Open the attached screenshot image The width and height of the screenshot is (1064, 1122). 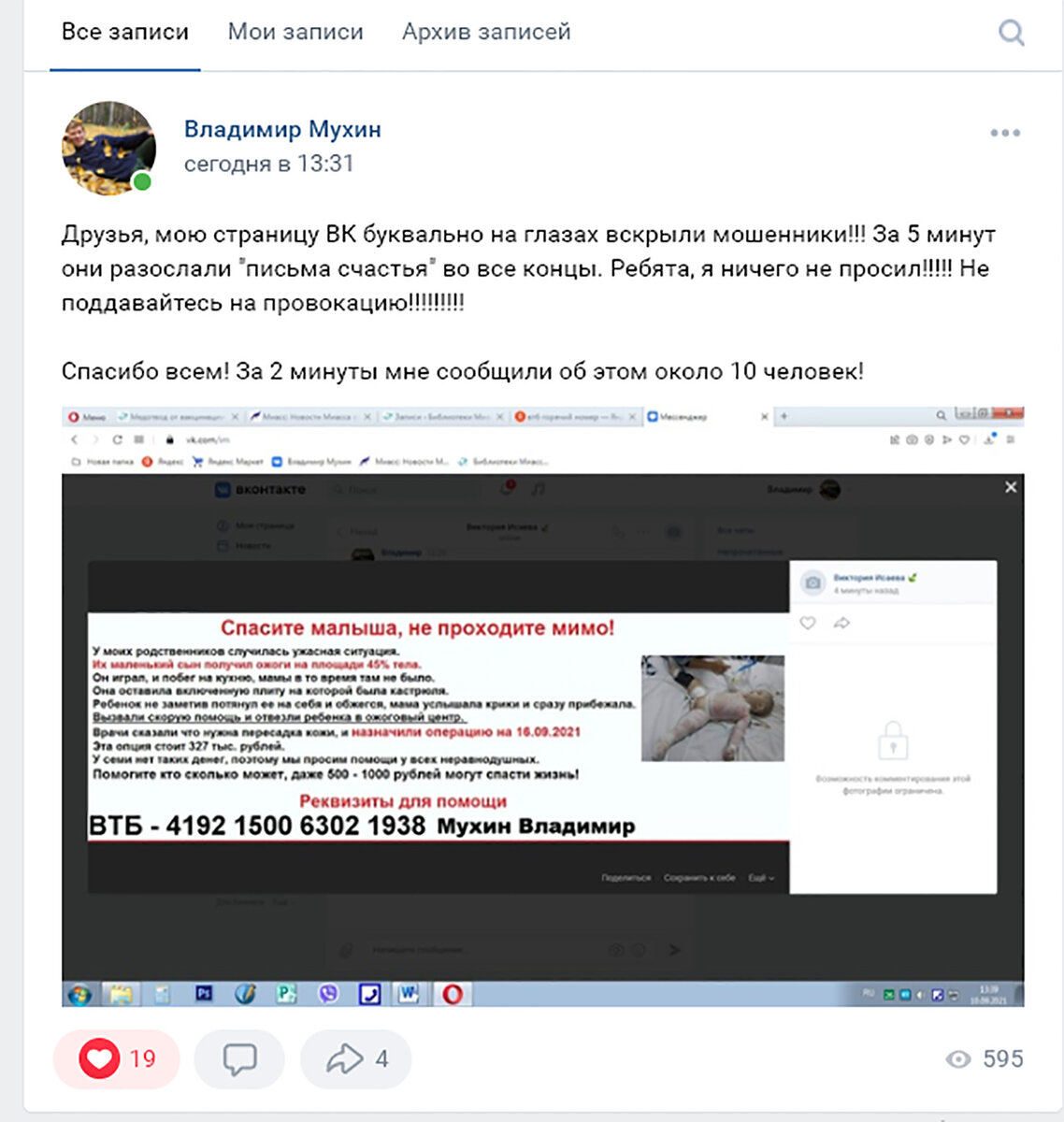click(542, 706)
